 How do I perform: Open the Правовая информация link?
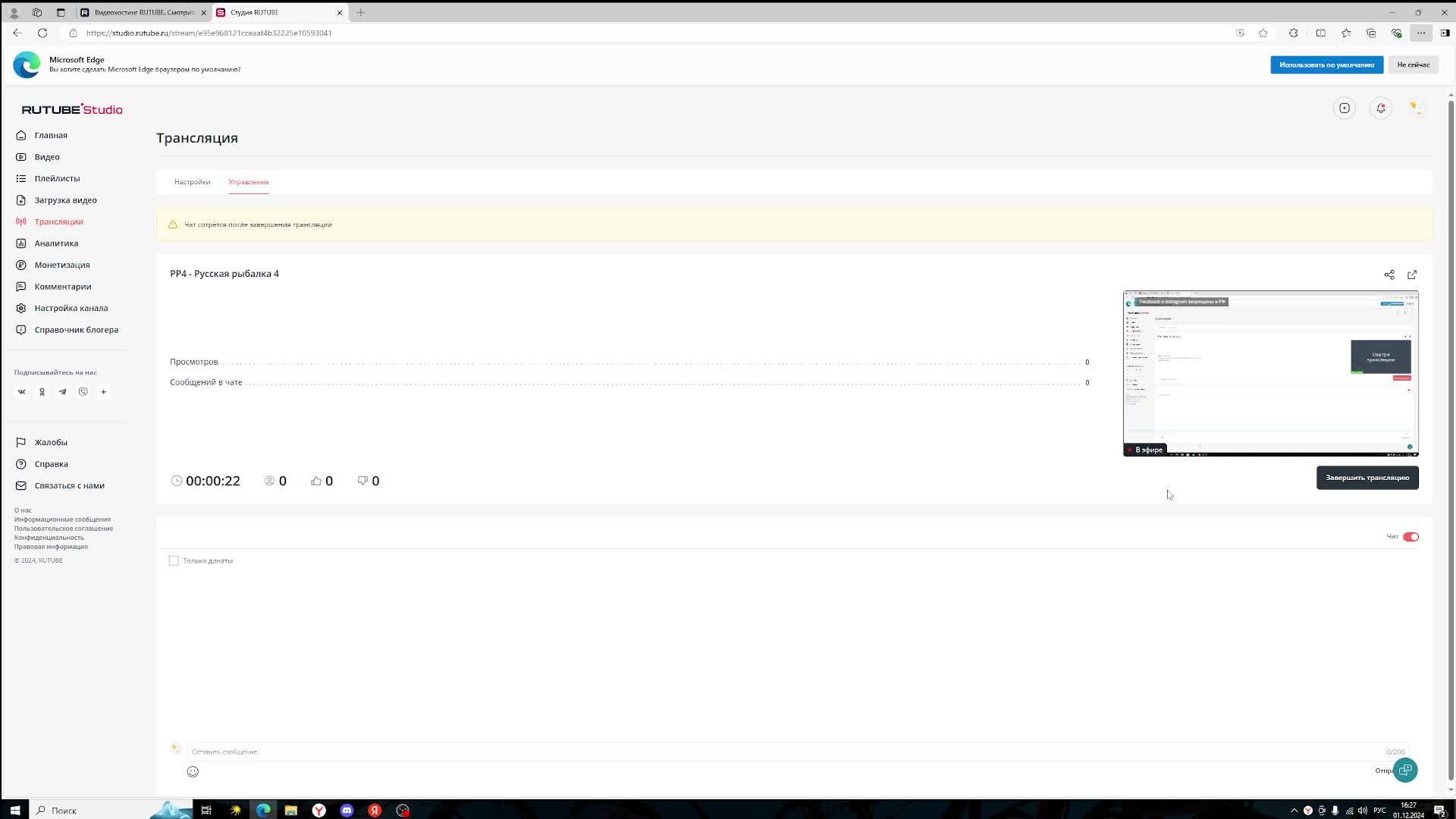(51, 547)
